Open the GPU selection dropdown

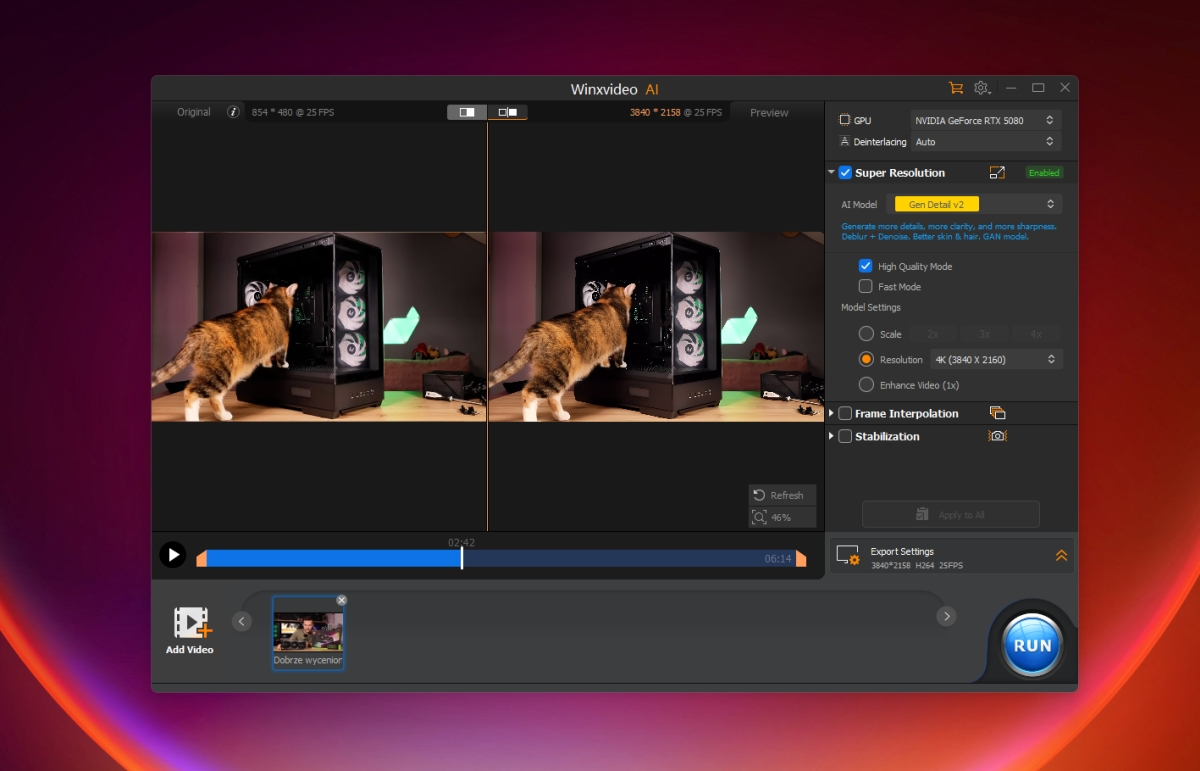point(985,120)
